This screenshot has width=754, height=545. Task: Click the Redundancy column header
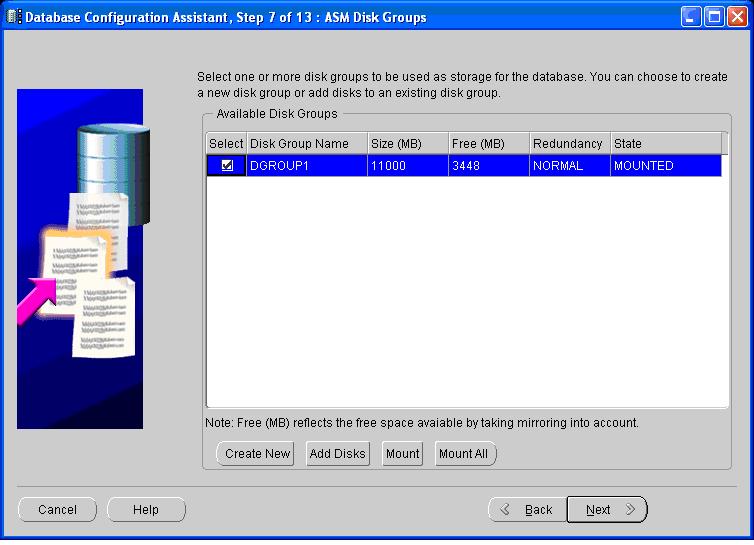click(569, 144)
